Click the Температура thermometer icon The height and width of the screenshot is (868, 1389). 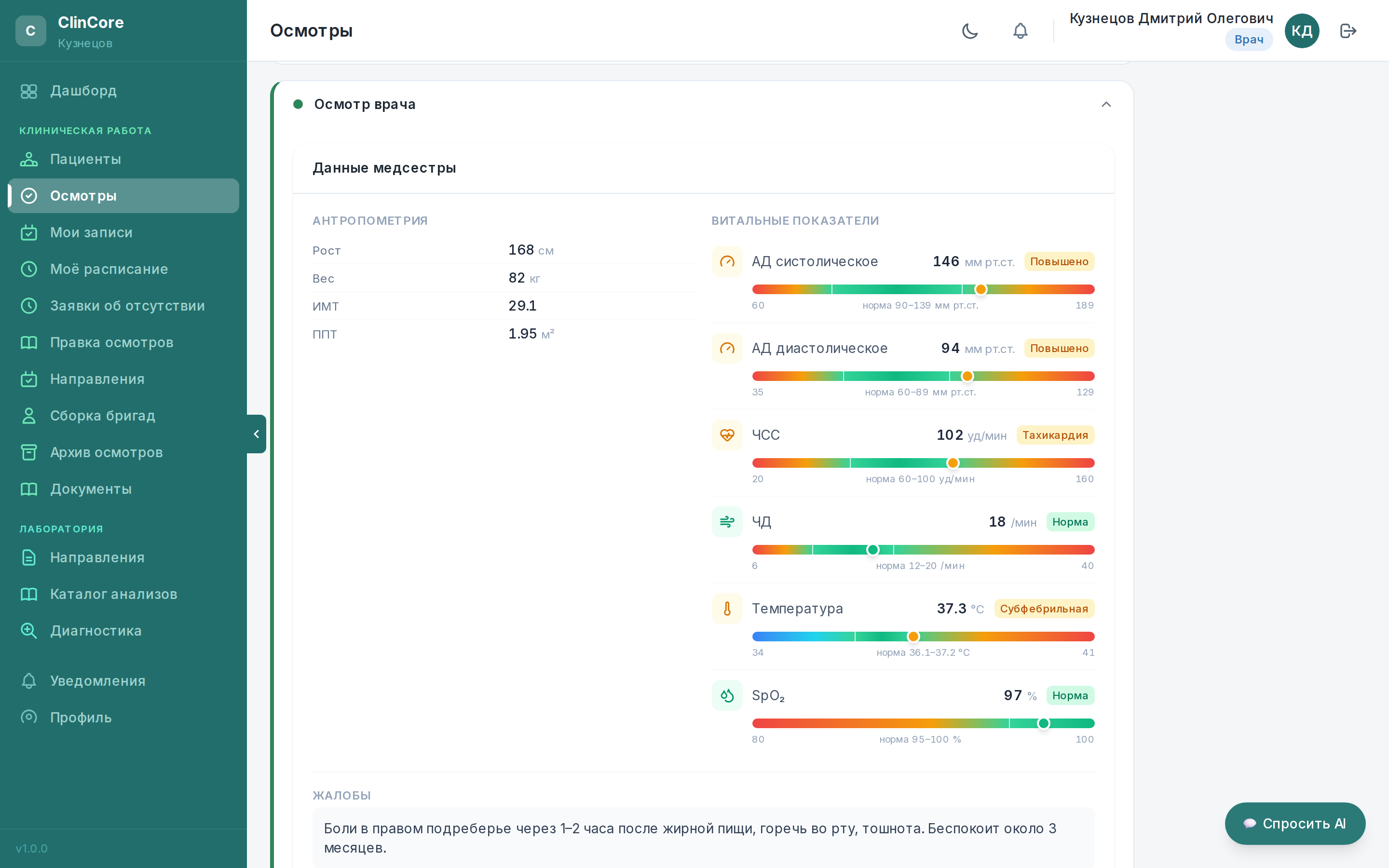coord(727,609)
